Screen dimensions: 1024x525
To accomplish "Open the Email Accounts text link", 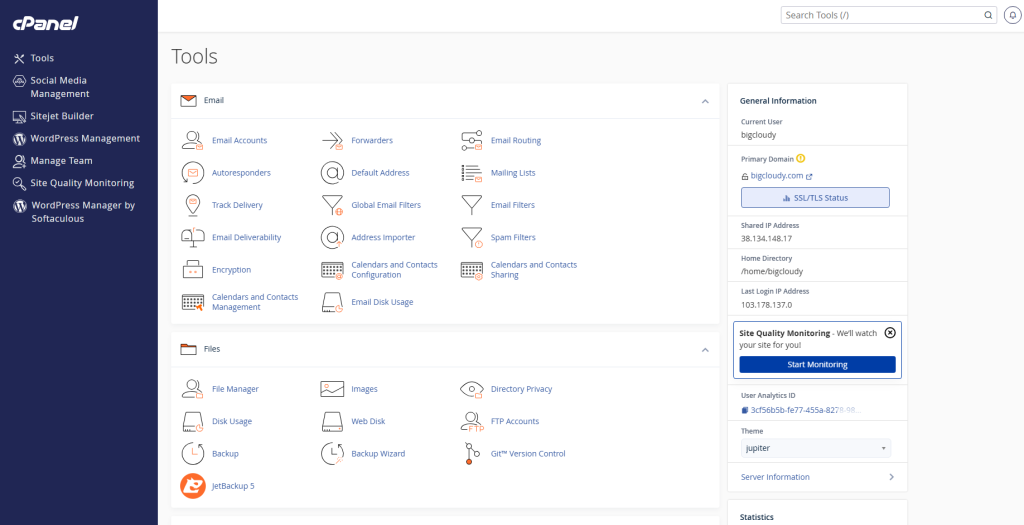I will pos(240,140).
